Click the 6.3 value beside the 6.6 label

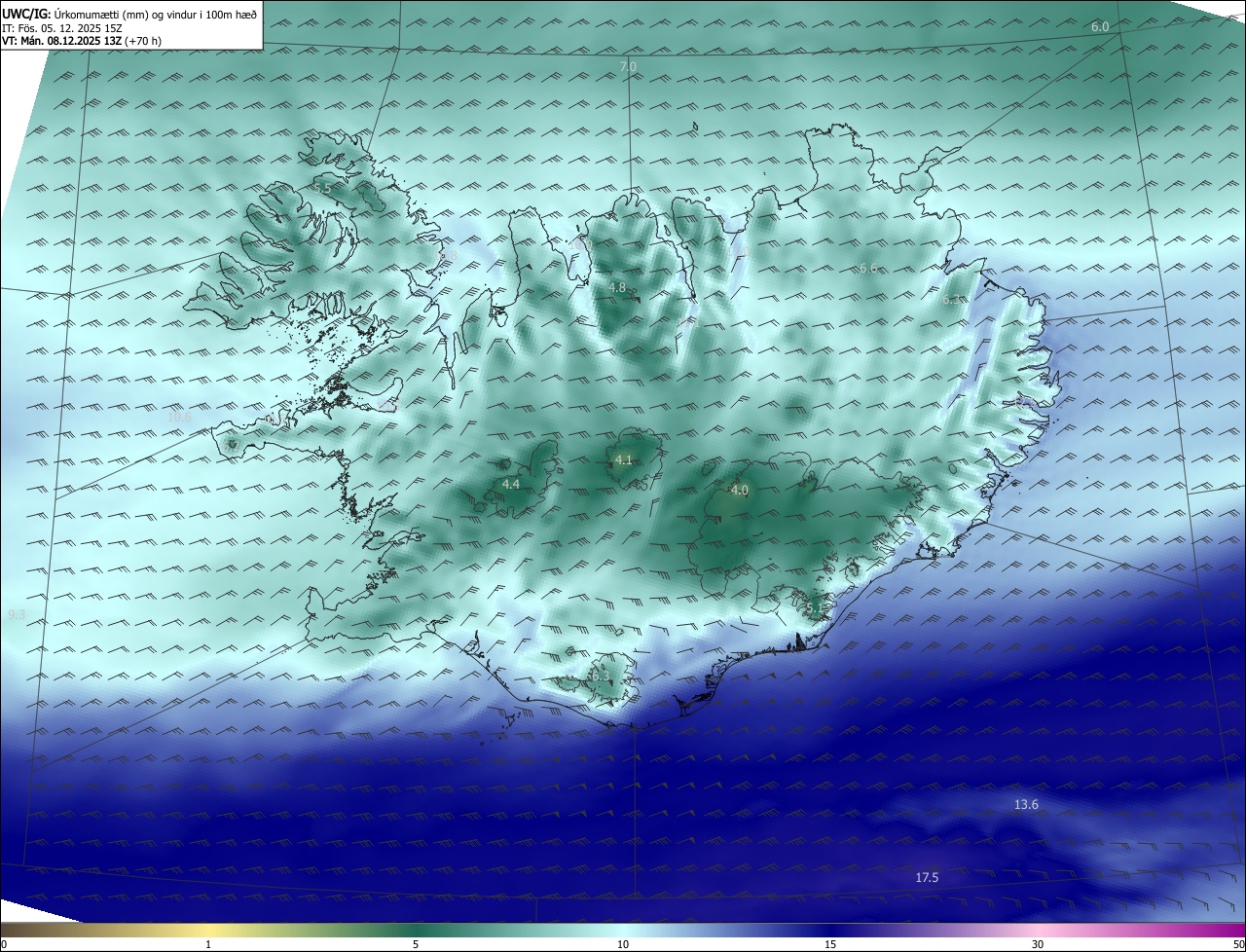(x=951, y=300)
